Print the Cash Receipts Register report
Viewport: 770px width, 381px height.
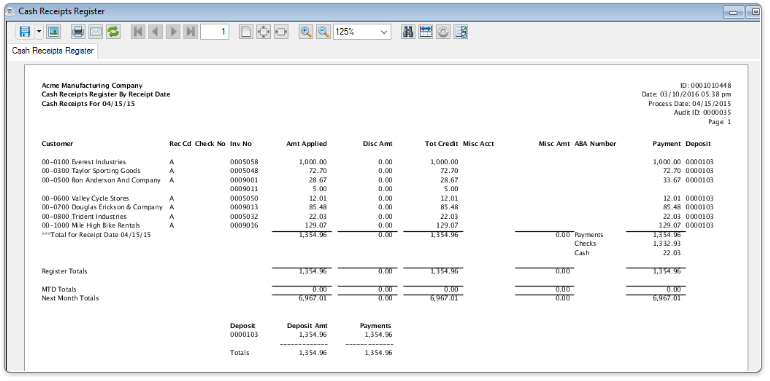click(x=78, y=32)
